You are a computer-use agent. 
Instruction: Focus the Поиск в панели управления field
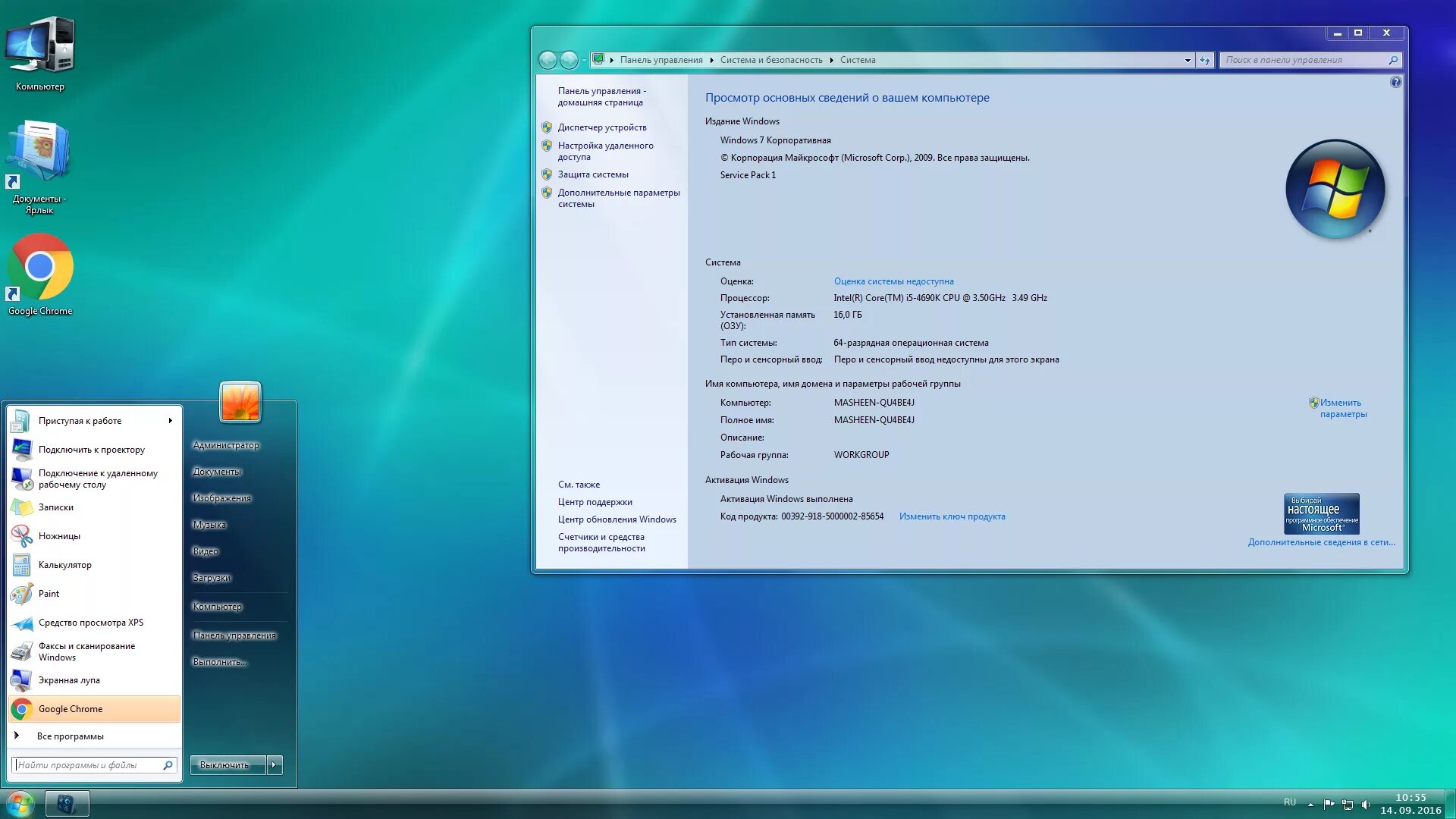[1310, 60]
